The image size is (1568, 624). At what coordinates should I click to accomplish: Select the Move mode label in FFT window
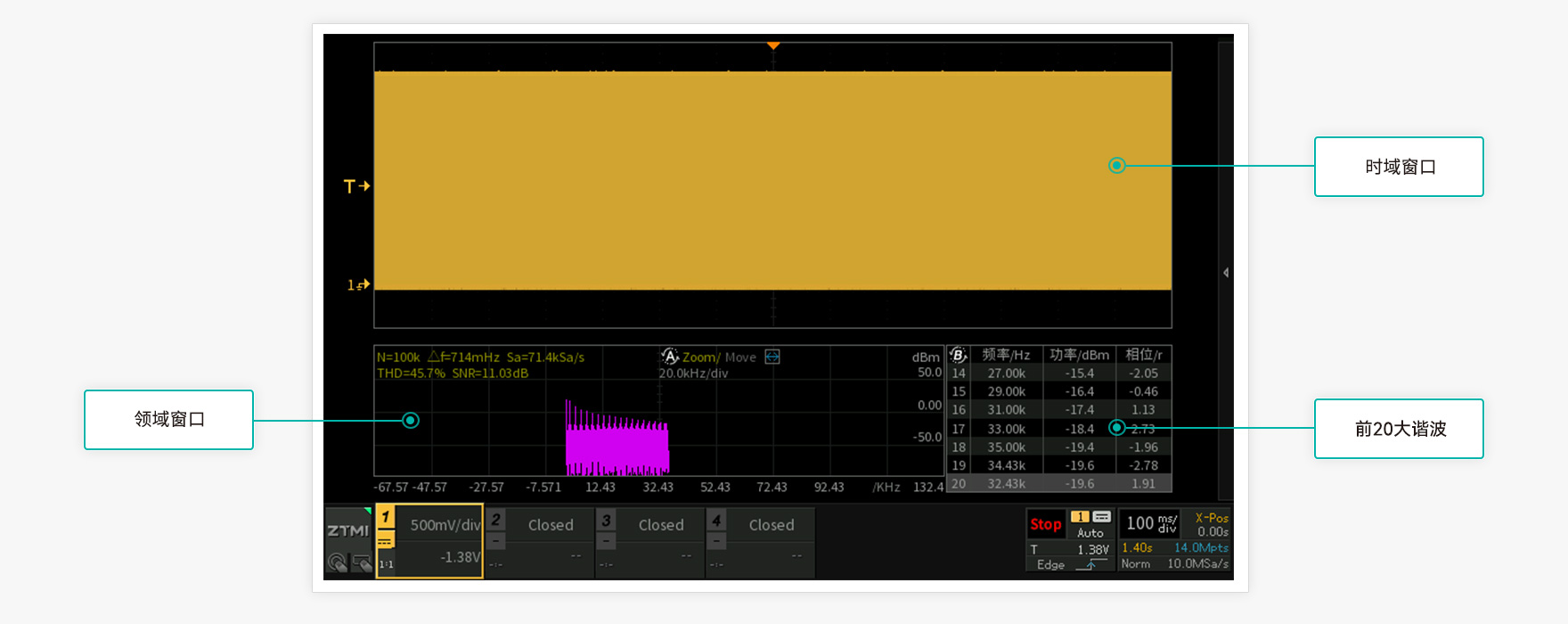click(740, 357)
